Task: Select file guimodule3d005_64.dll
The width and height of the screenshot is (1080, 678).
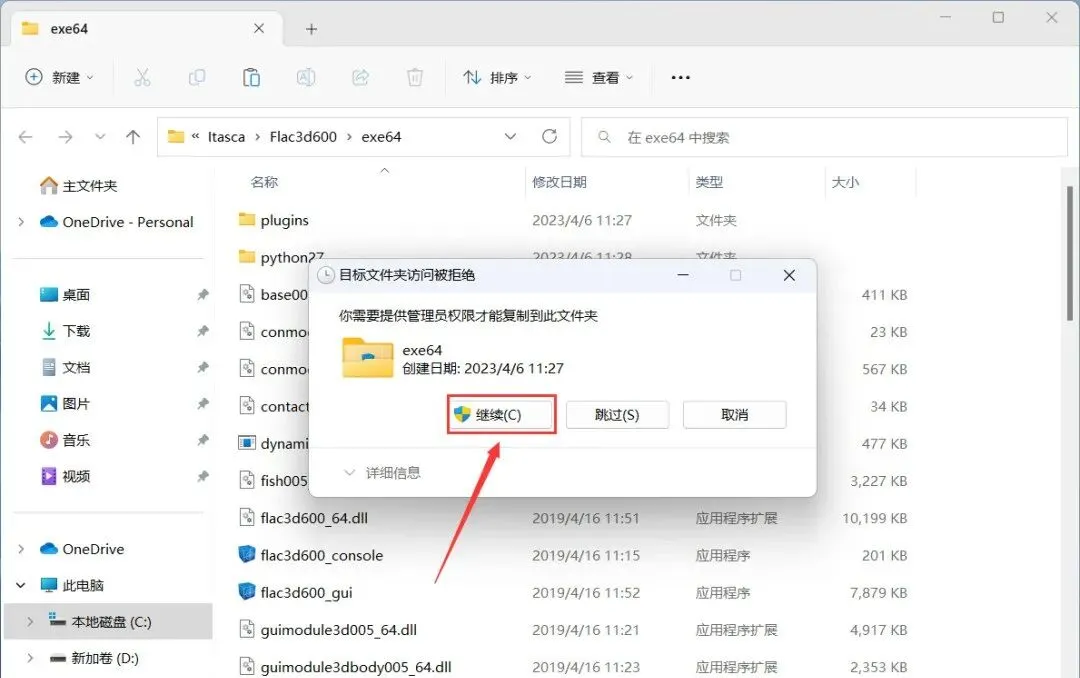Action: tap(338, 629)
